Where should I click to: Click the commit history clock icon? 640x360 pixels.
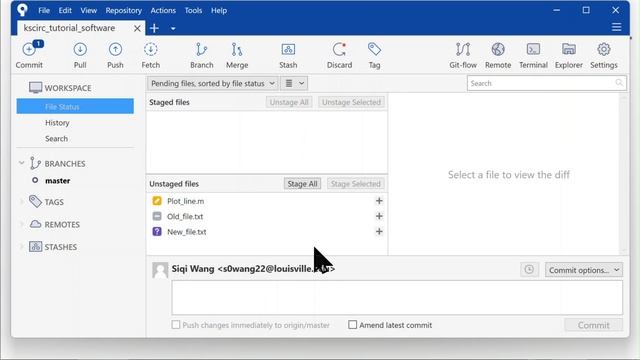(x=529, y=269)
